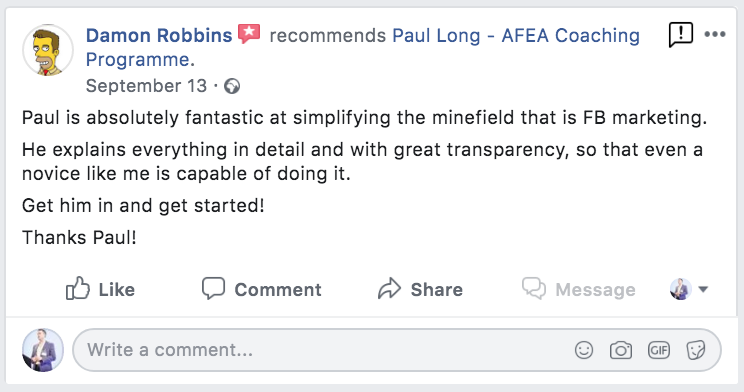Post a GIF using the GIF icon

pyautogui.click(x=659, y=350)
